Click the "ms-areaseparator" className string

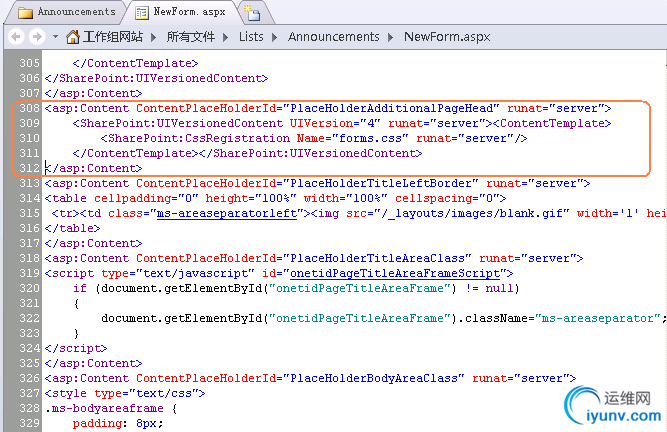click(598, 318)
